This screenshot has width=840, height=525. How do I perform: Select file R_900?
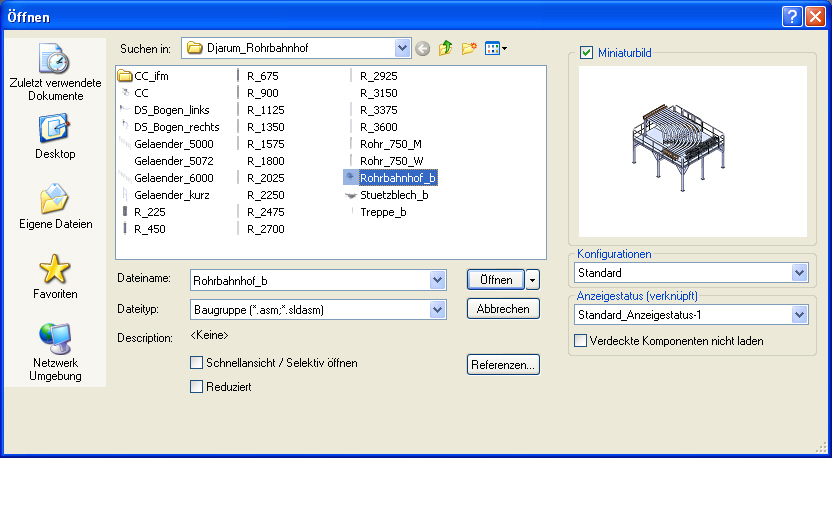tap(262, 93)
